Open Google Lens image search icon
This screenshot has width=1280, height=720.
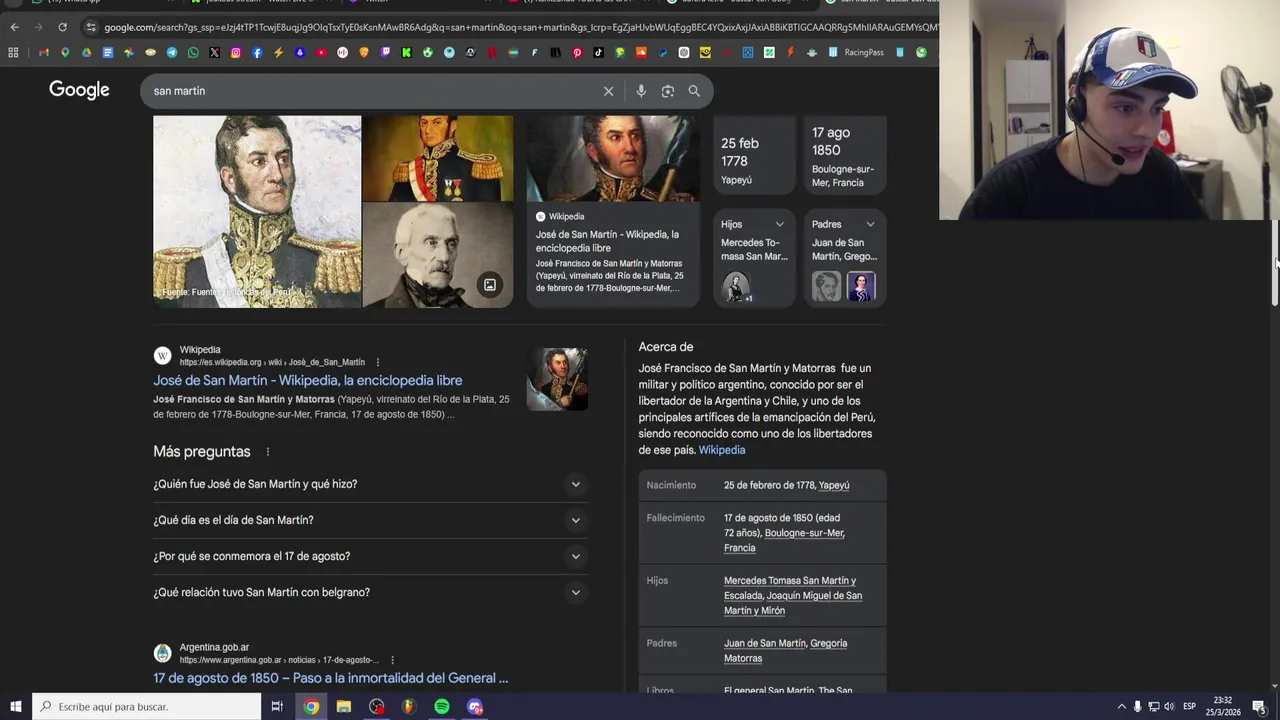click(668, 91)
